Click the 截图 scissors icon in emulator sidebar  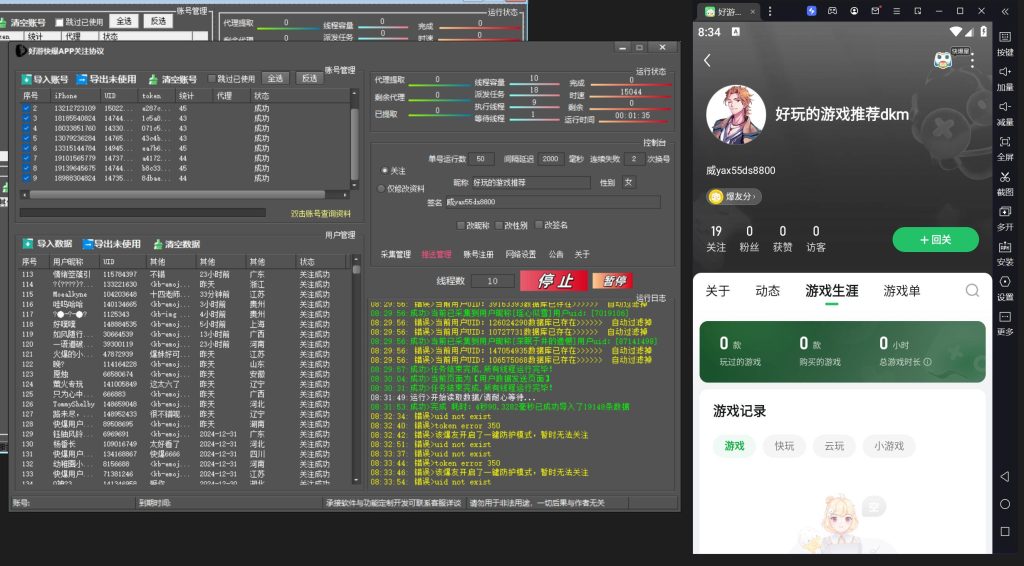click(x=1005, y=179)
